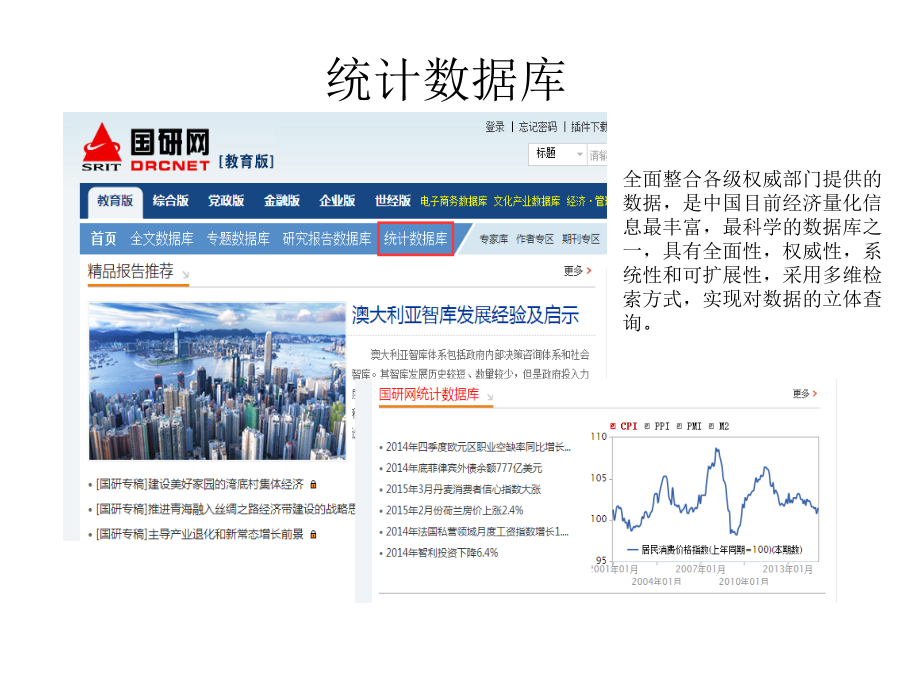The height and width of the screenshot is (675, 900).
Task: Open 文化产业数据库 link
Action: (x=527, y=201)
